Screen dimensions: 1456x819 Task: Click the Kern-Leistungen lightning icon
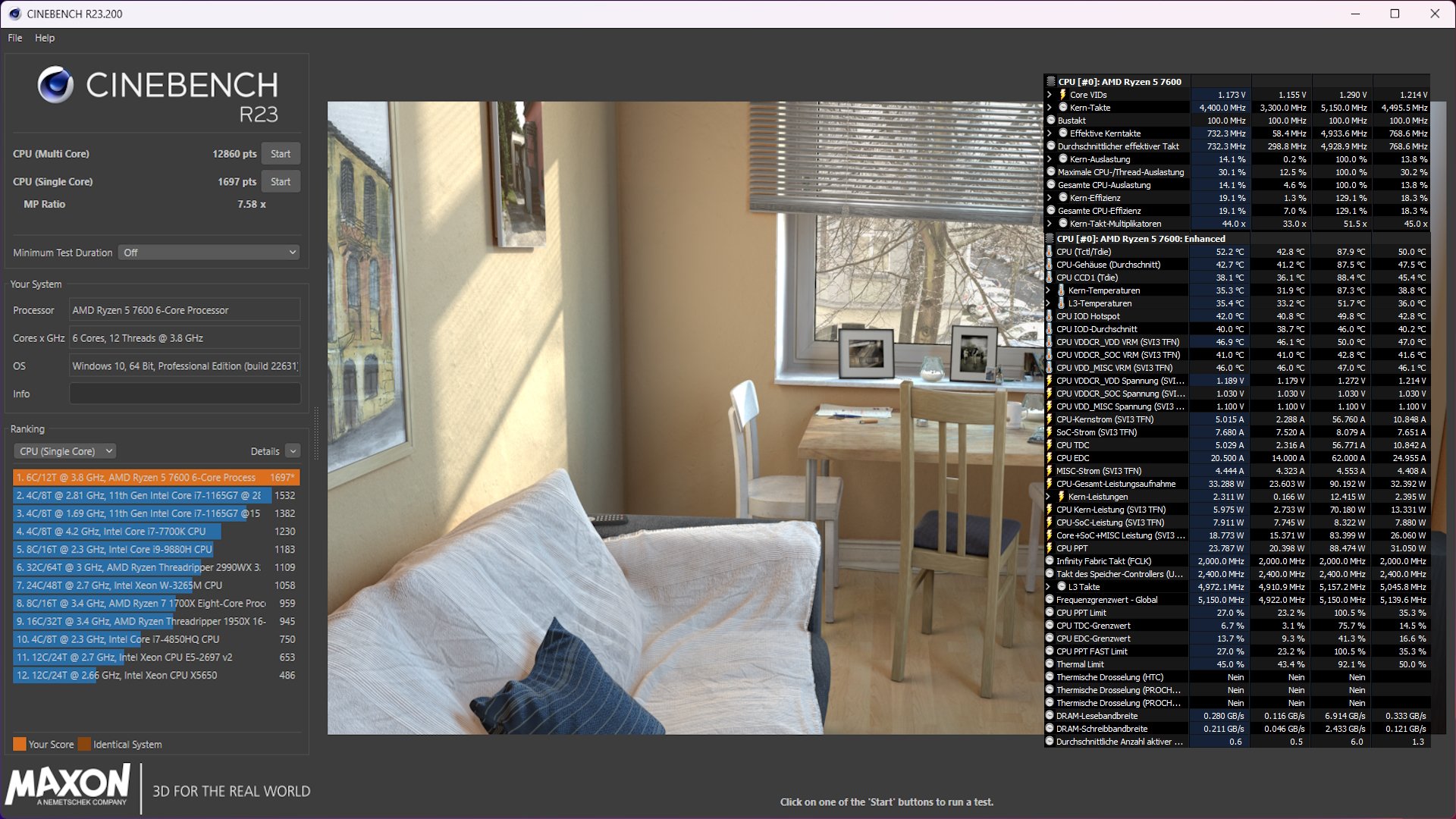click(1061, 497)
